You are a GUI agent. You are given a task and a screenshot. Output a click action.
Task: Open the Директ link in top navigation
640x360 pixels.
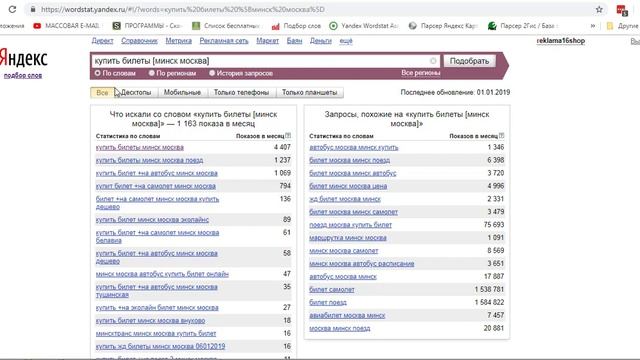102,41
